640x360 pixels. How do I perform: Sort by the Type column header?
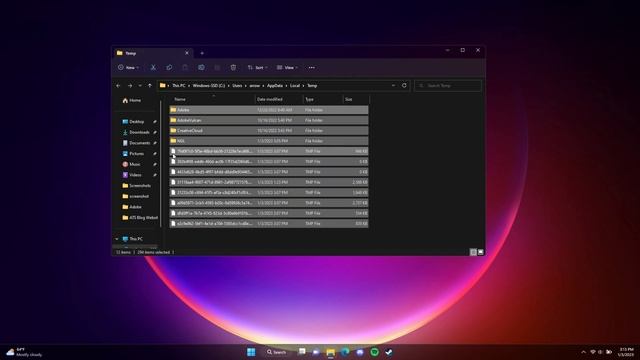323,99
